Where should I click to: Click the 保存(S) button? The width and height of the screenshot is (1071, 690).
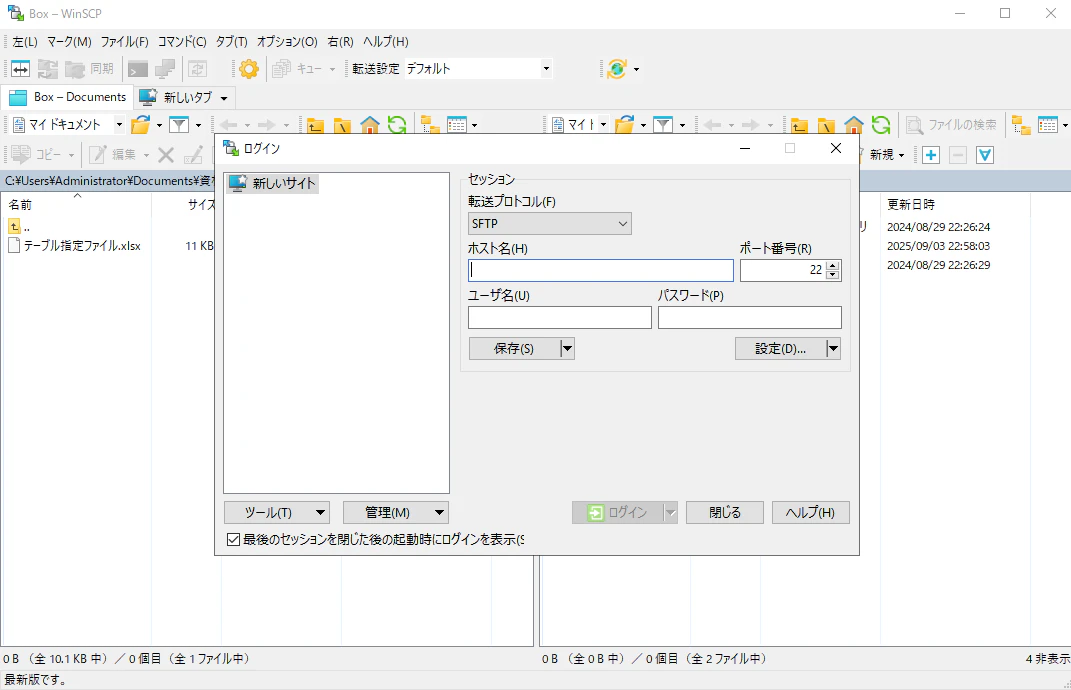514,348
